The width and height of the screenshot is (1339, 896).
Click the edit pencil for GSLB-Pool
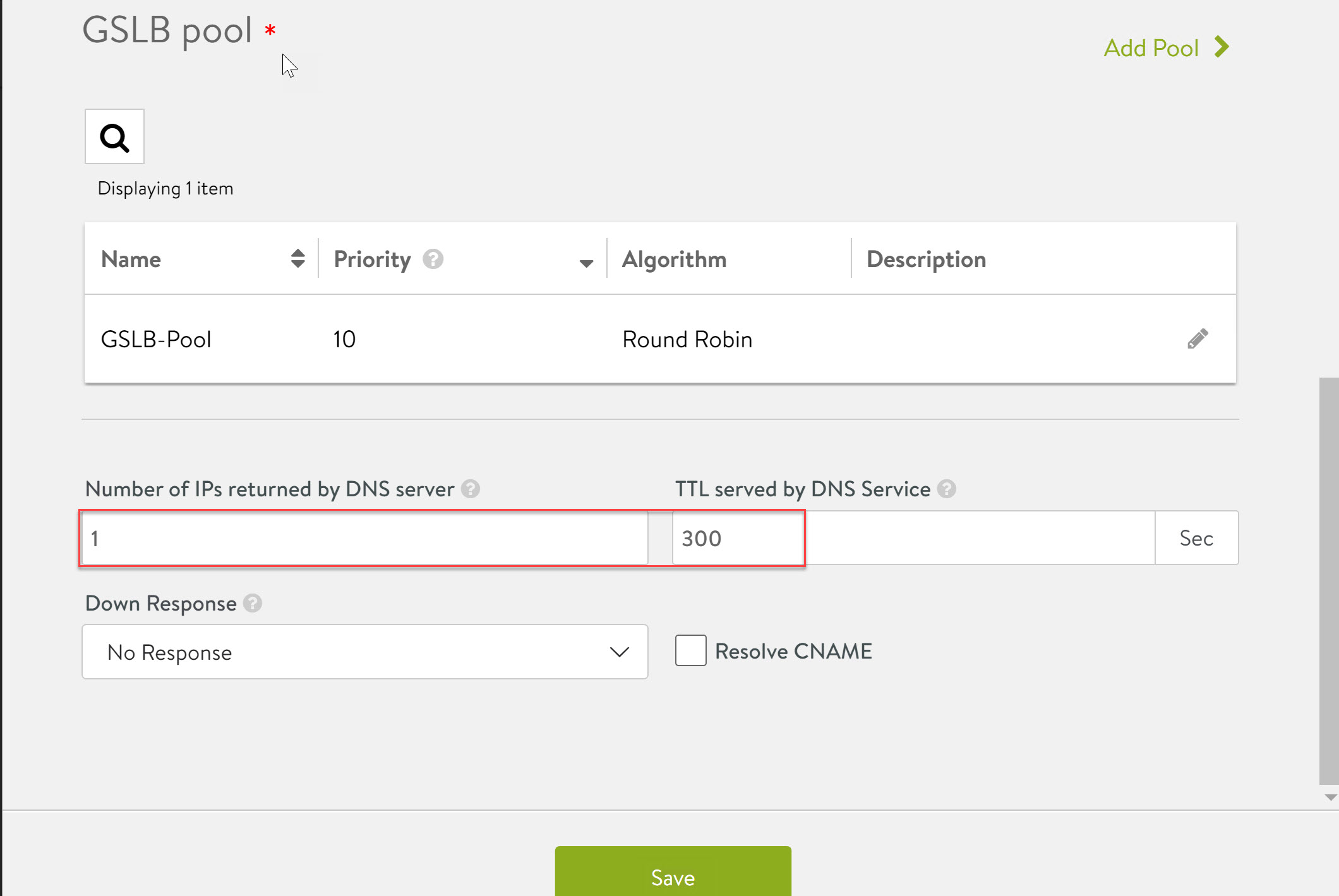coord(1198,339)
